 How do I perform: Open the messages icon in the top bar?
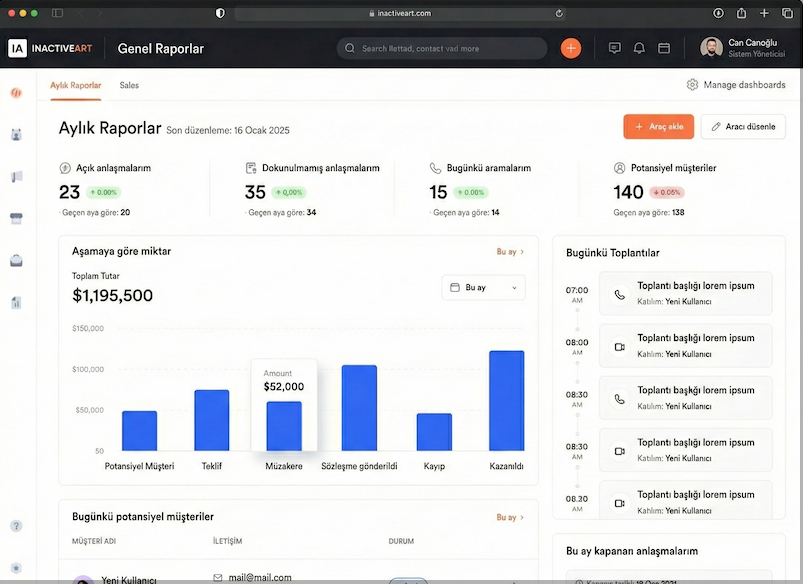615,47
